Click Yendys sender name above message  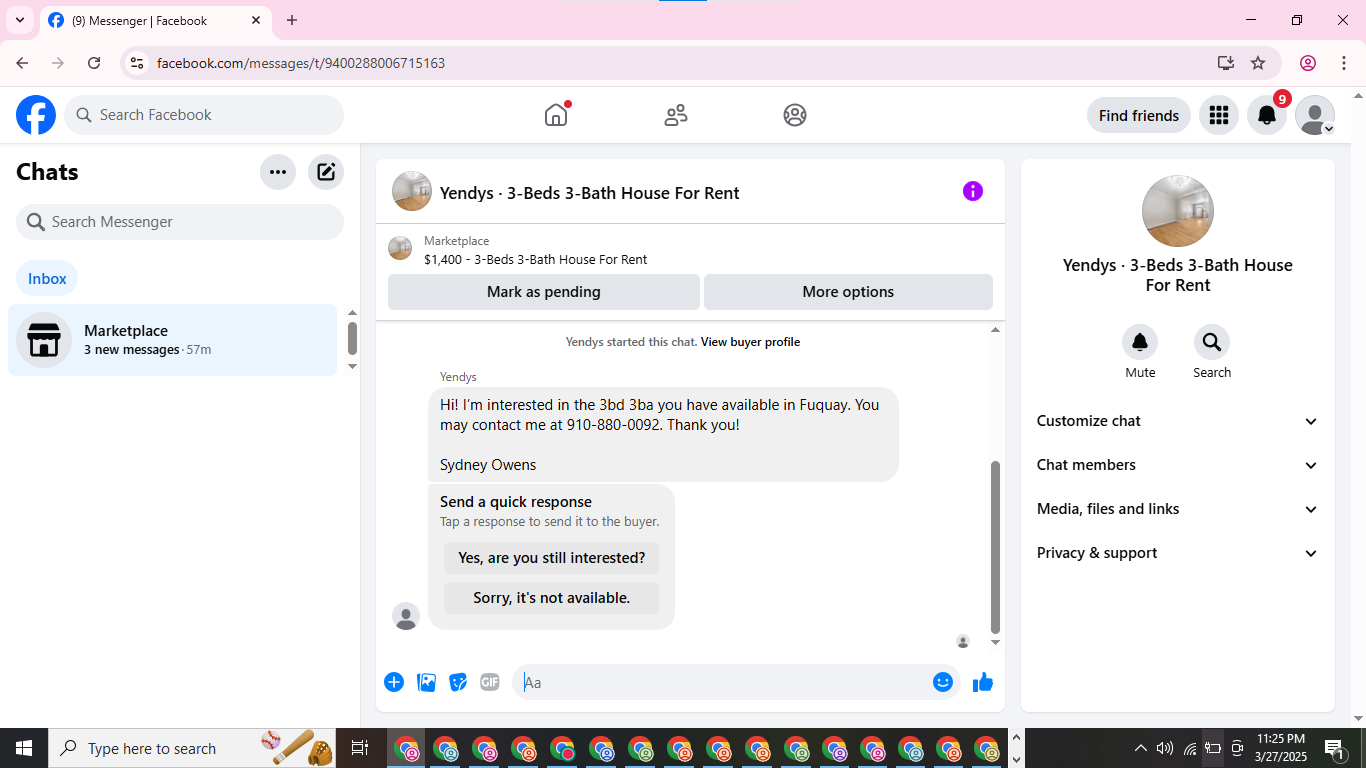click(458, 377)
